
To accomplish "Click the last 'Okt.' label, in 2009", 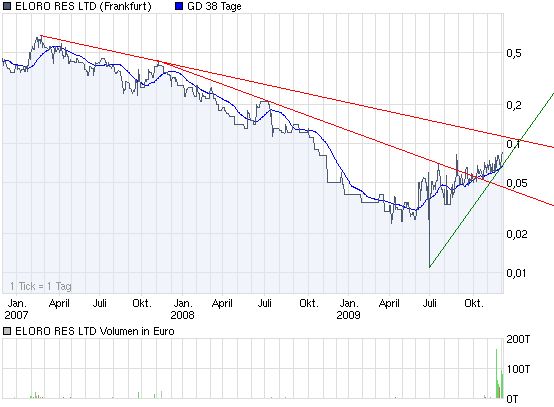I will click(474, 303).
